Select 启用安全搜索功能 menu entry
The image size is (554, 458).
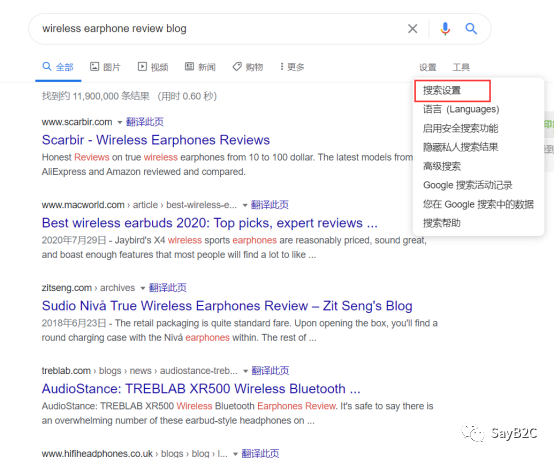pyautogui.click(x=460, y=128)
